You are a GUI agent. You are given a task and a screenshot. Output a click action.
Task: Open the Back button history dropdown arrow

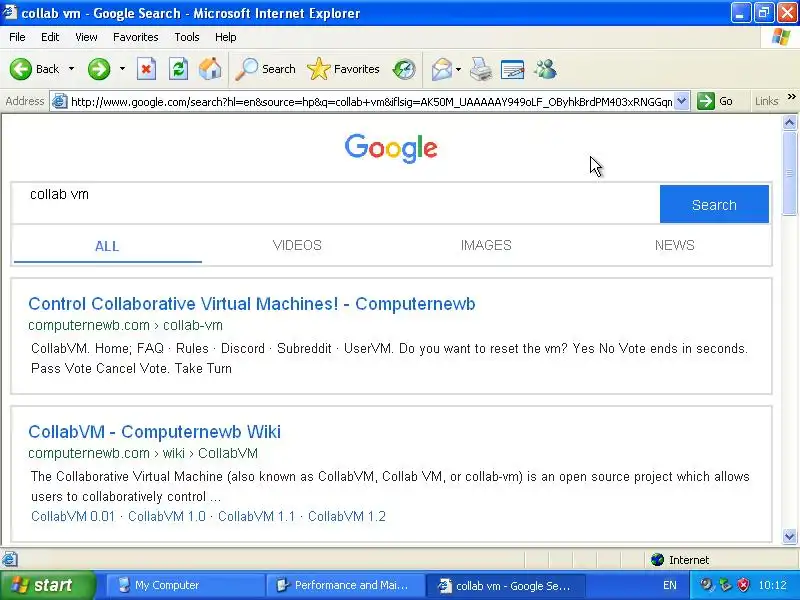(71, 69)
